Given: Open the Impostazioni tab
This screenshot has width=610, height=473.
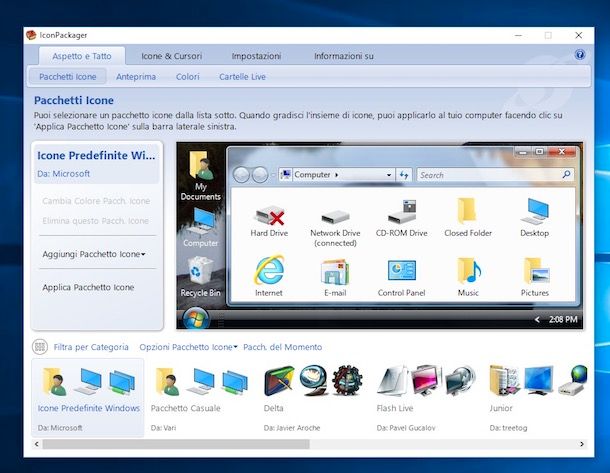Looking at the screenshot, I should pos(256,56).
